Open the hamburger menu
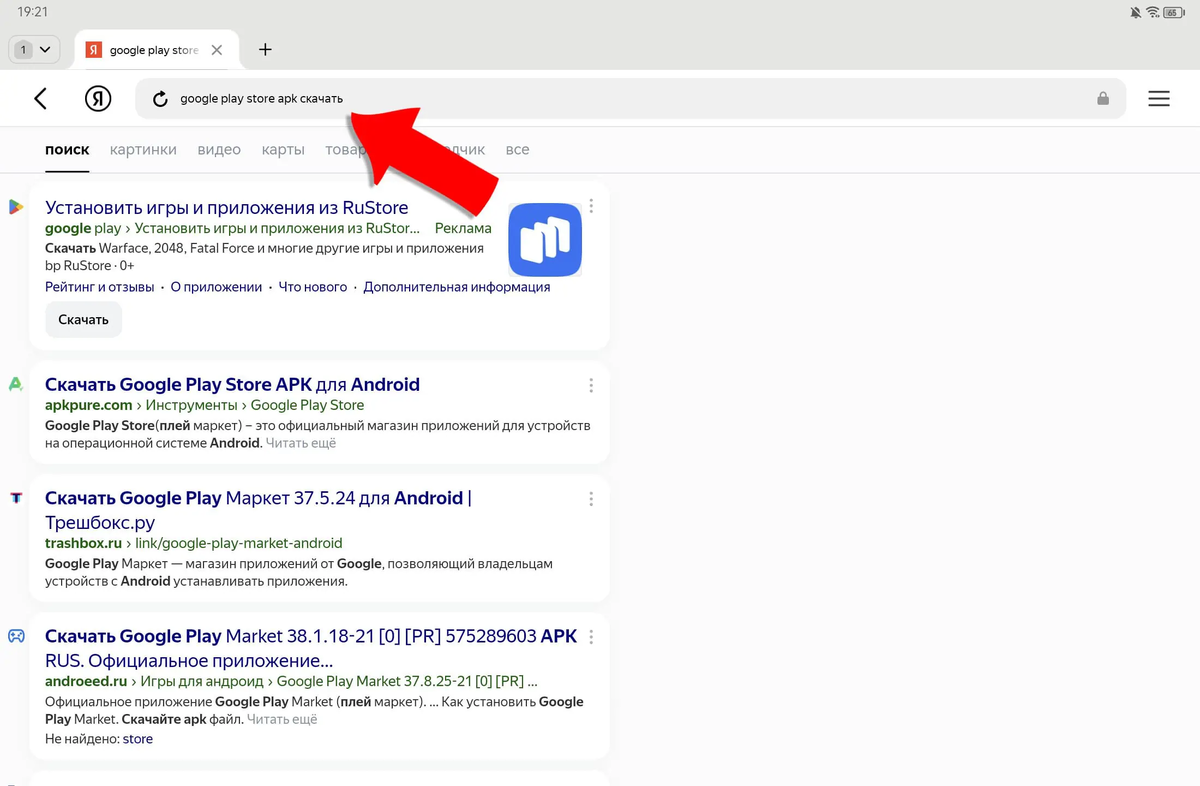The image size is (1200, 786). [x=1159, y=99]
